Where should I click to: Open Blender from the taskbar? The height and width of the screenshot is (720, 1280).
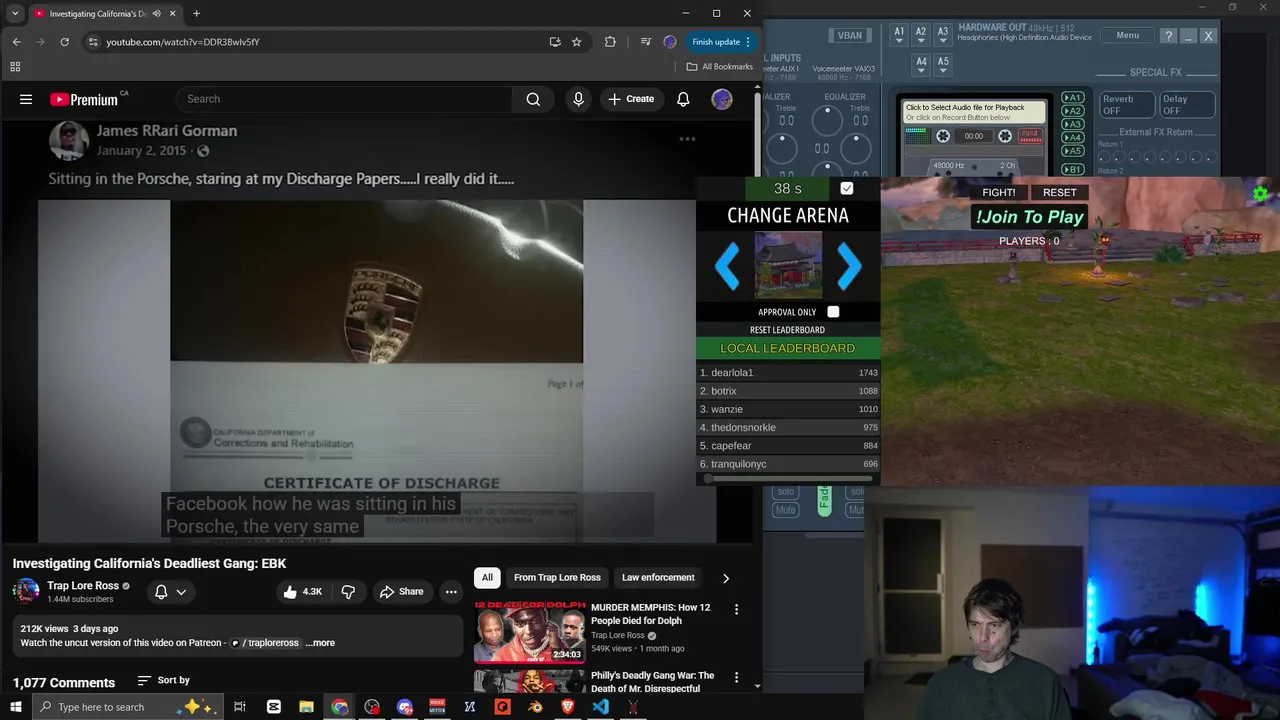pos(535,707)
